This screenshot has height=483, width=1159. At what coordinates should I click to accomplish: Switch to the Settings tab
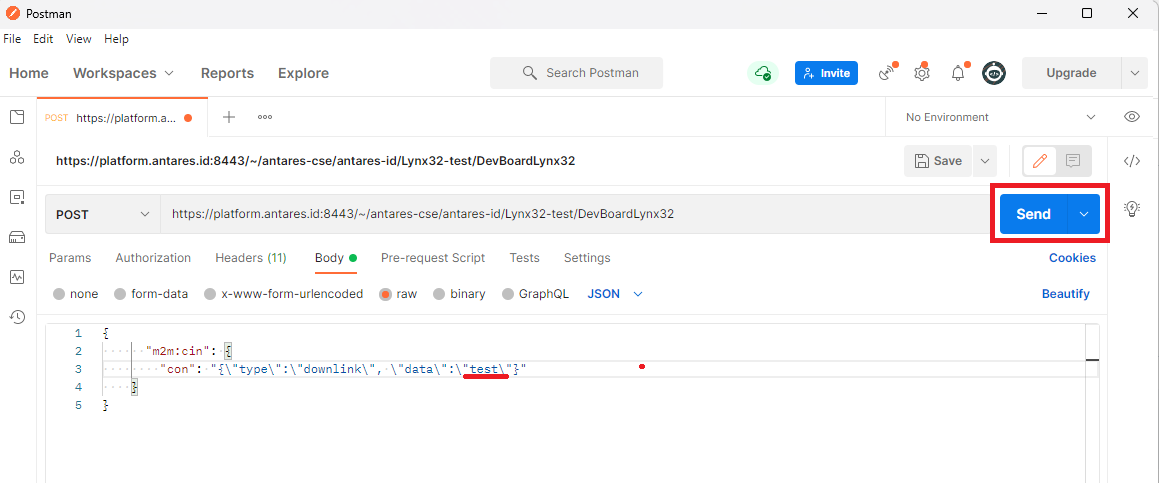tap(587, 258)
